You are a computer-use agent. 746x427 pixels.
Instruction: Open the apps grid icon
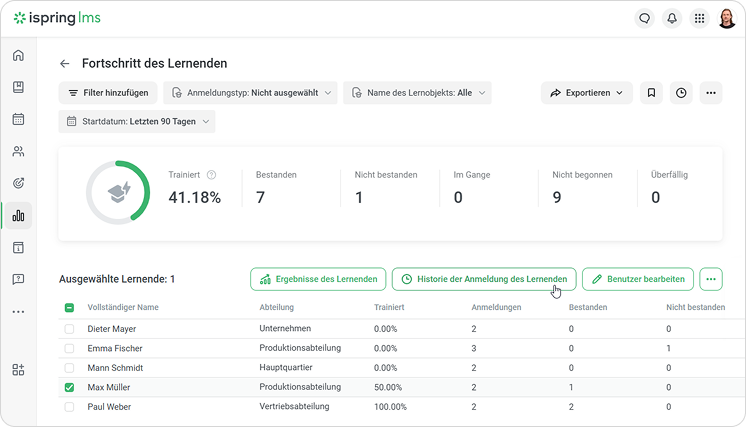(x=699, y=19)
